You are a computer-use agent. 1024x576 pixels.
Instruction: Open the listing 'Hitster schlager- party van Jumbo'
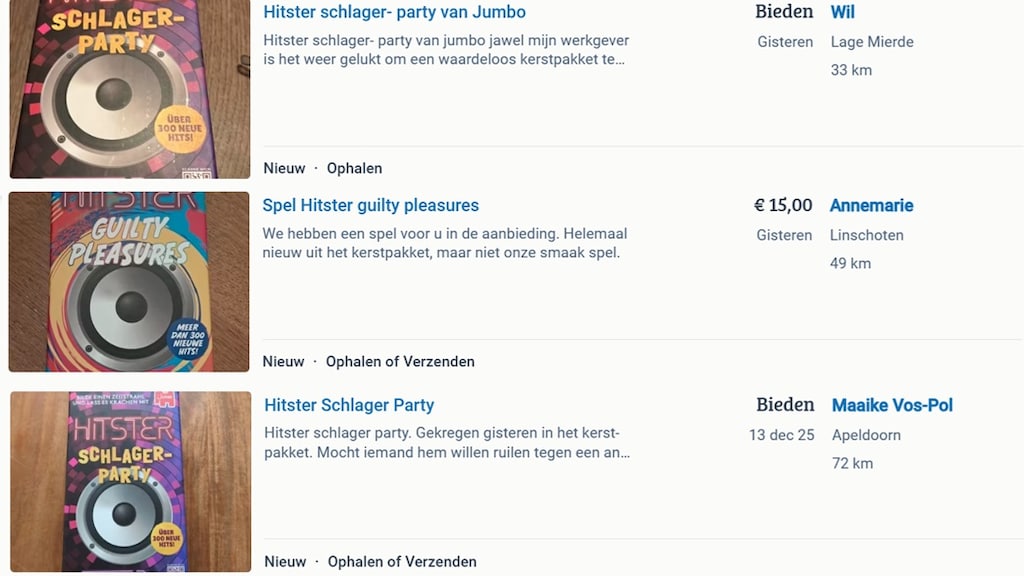tap(394, 12)
